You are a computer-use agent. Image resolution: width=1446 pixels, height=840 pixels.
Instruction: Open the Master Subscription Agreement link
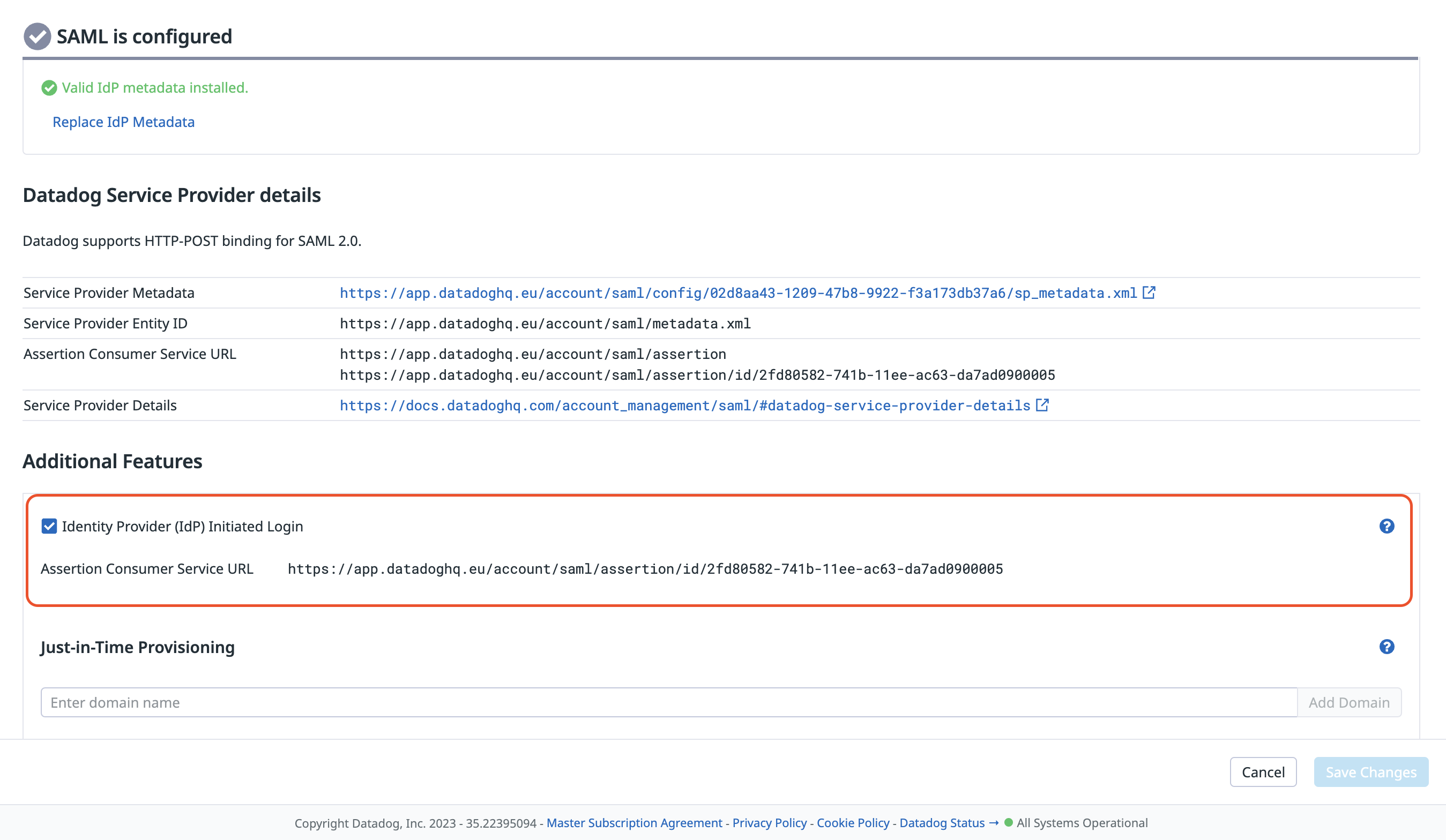click(x=634, y=822)
